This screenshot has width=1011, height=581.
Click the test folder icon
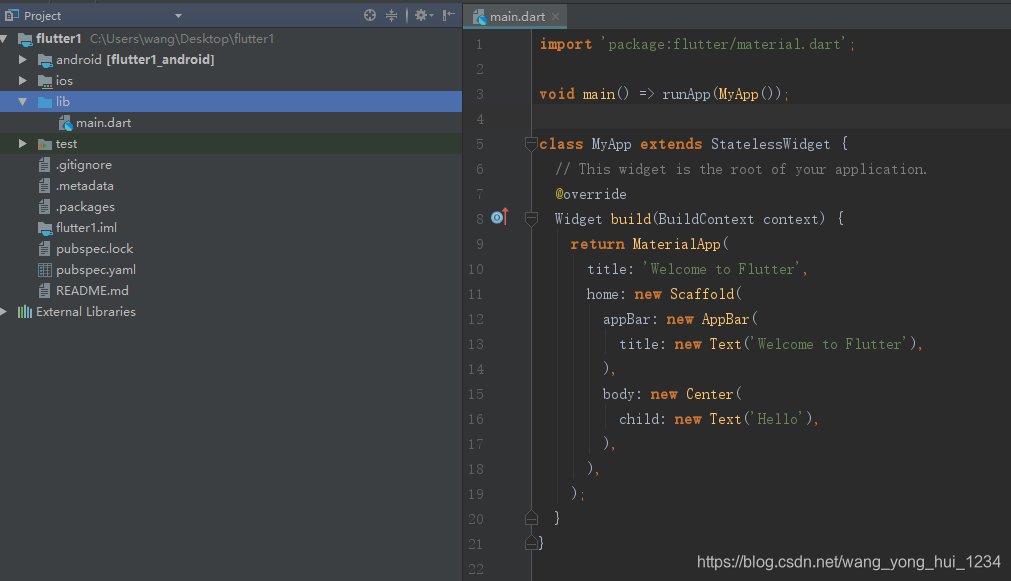[45, 144]
